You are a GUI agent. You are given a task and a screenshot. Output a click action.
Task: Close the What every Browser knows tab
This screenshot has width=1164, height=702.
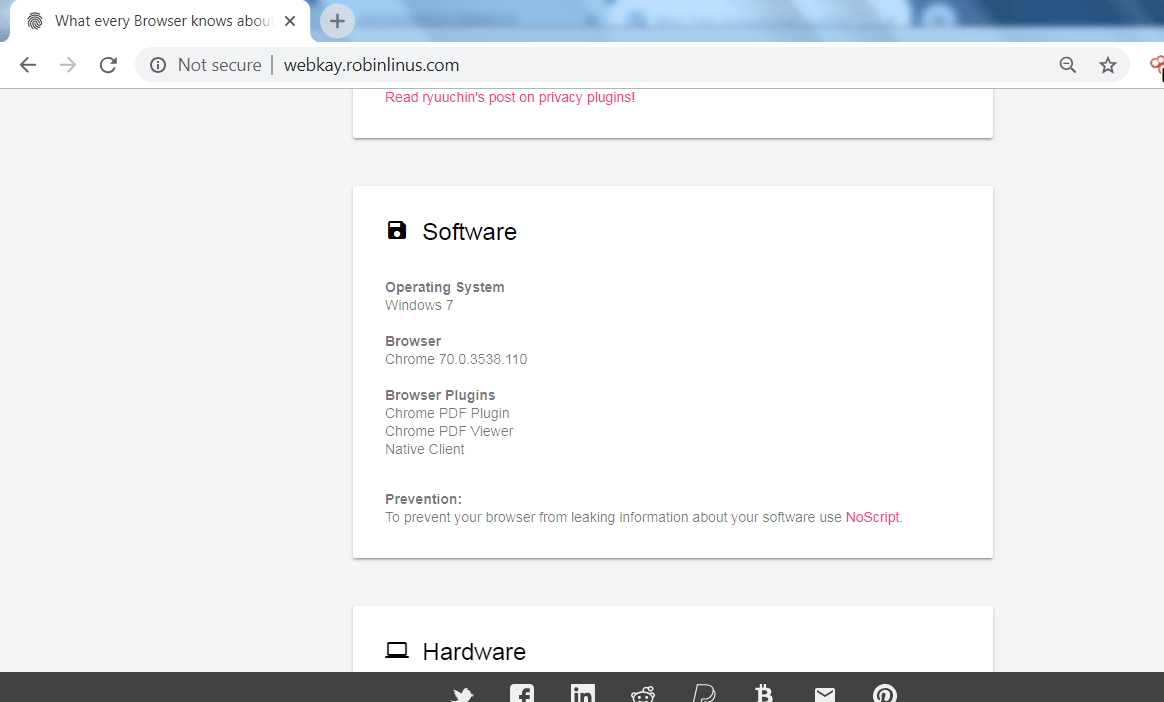point(290,21)
